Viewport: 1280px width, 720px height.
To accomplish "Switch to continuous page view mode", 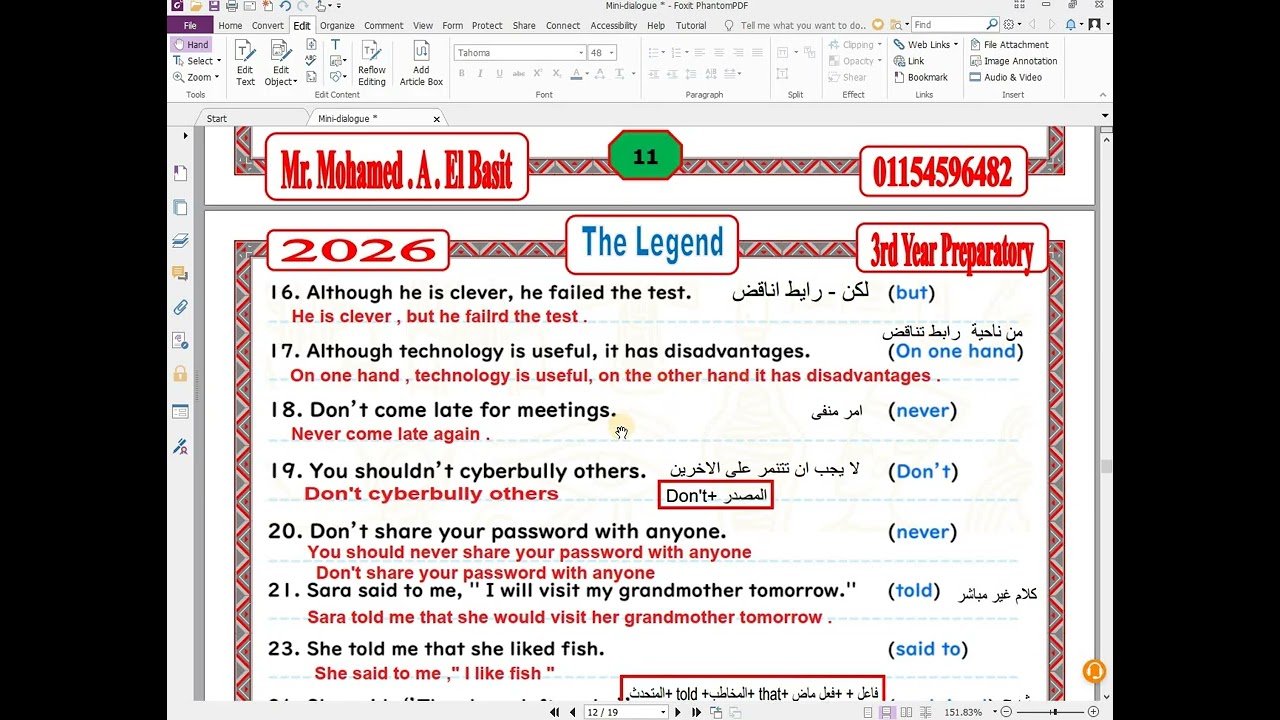I will (886, 712).
